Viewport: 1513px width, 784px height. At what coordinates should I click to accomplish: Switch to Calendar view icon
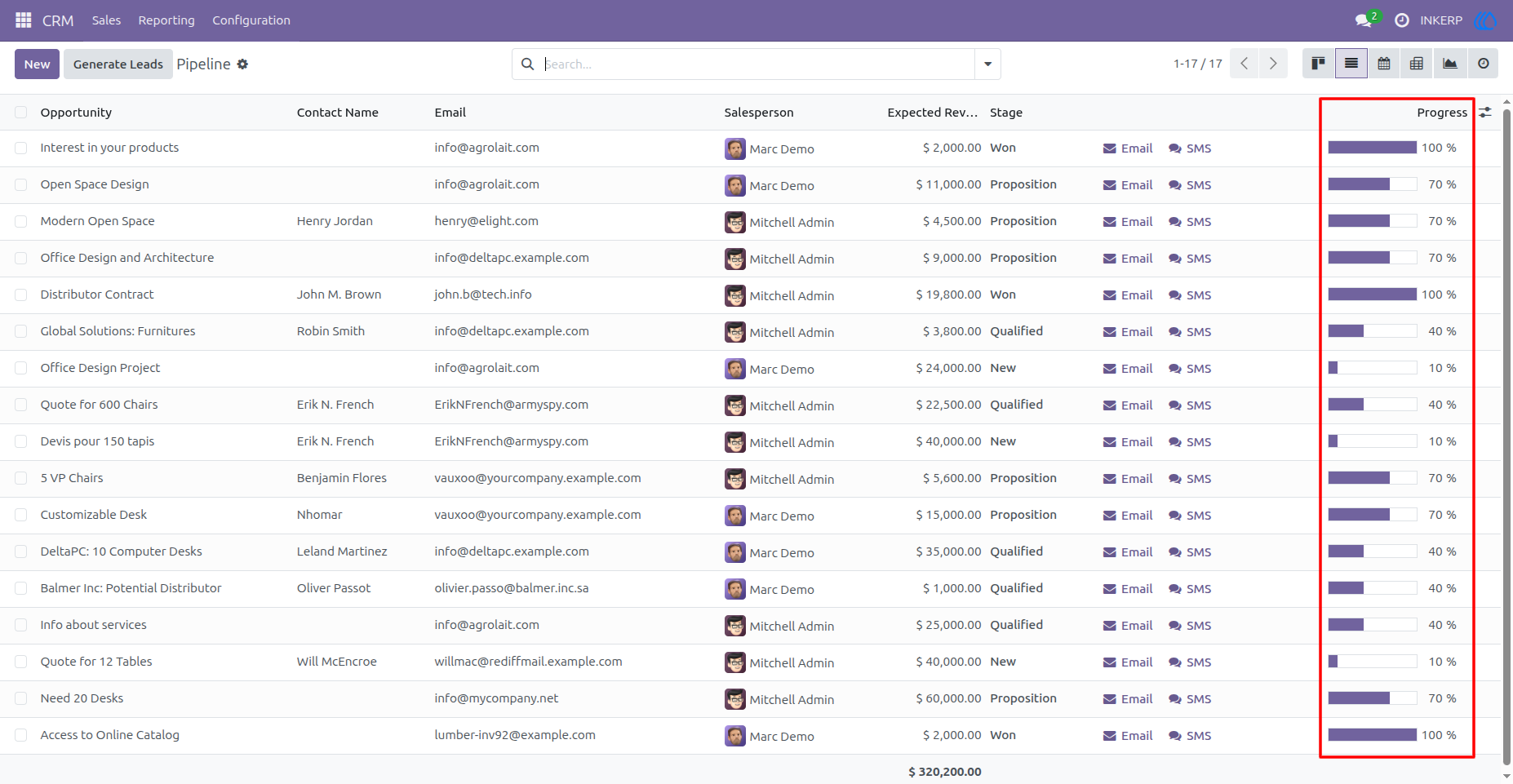[x=1384, y=64]
